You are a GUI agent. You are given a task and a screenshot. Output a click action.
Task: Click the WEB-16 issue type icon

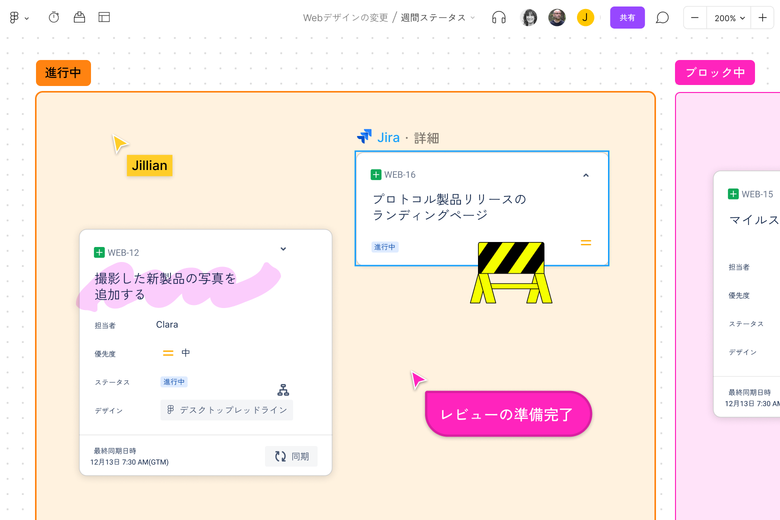[376, 175]
